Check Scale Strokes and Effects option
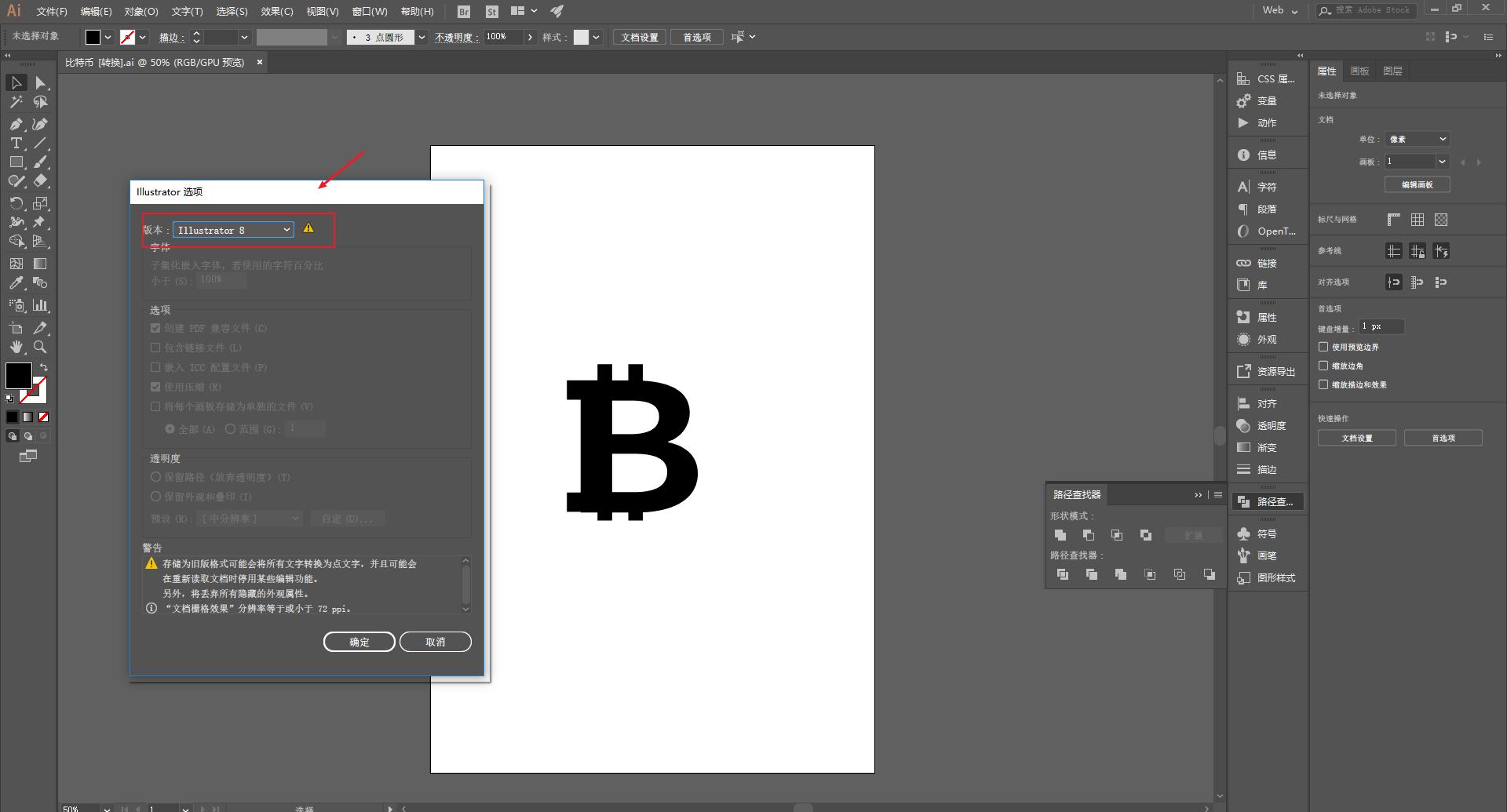Image resolution: width=1507 pixels, height=812 pixels. pyautogui.click(x=1323, y=384)
